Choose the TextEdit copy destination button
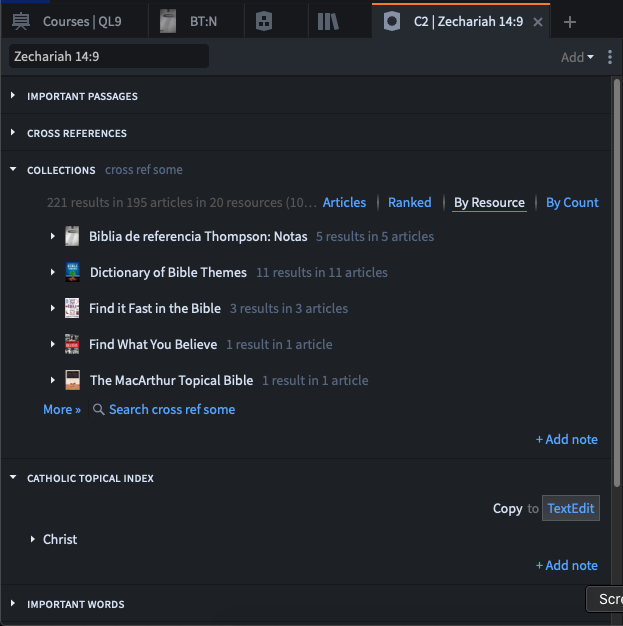 [571, 508]
